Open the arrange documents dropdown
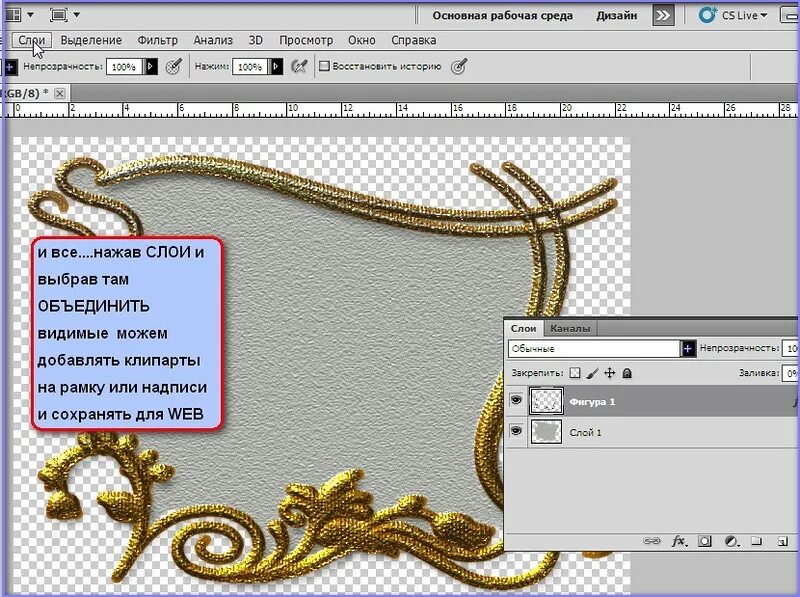This screenshot has height=597, width=800. coord(31,15)
